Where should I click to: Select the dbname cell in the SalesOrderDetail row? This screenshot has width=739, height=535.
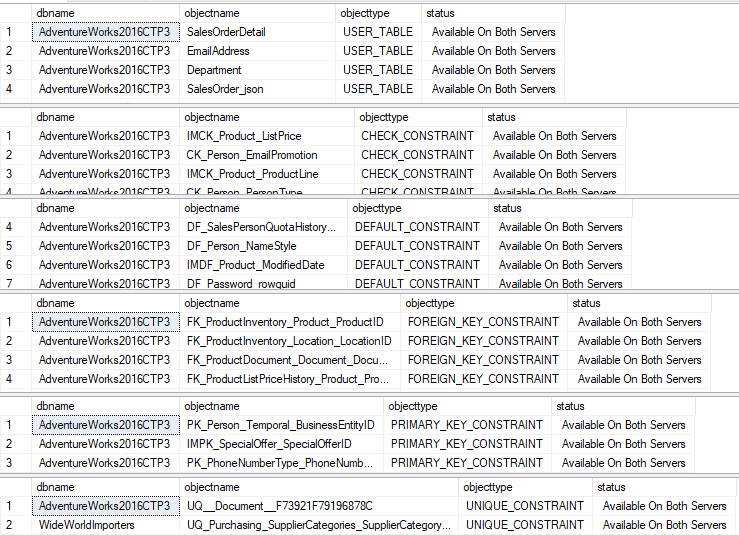coord(106,32)
